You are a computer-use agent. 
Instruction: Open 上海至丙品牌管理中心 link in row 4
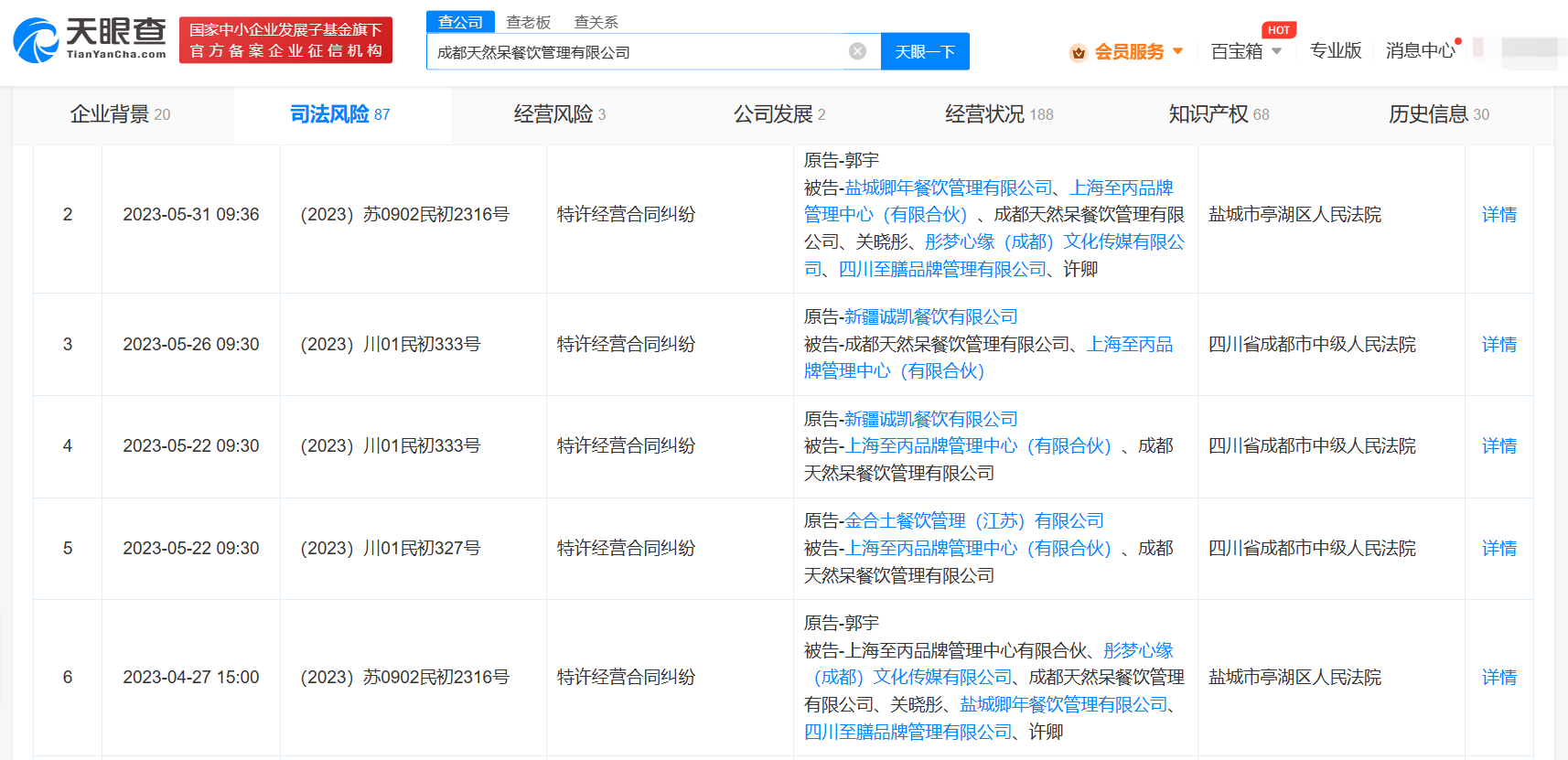(979, 446)
